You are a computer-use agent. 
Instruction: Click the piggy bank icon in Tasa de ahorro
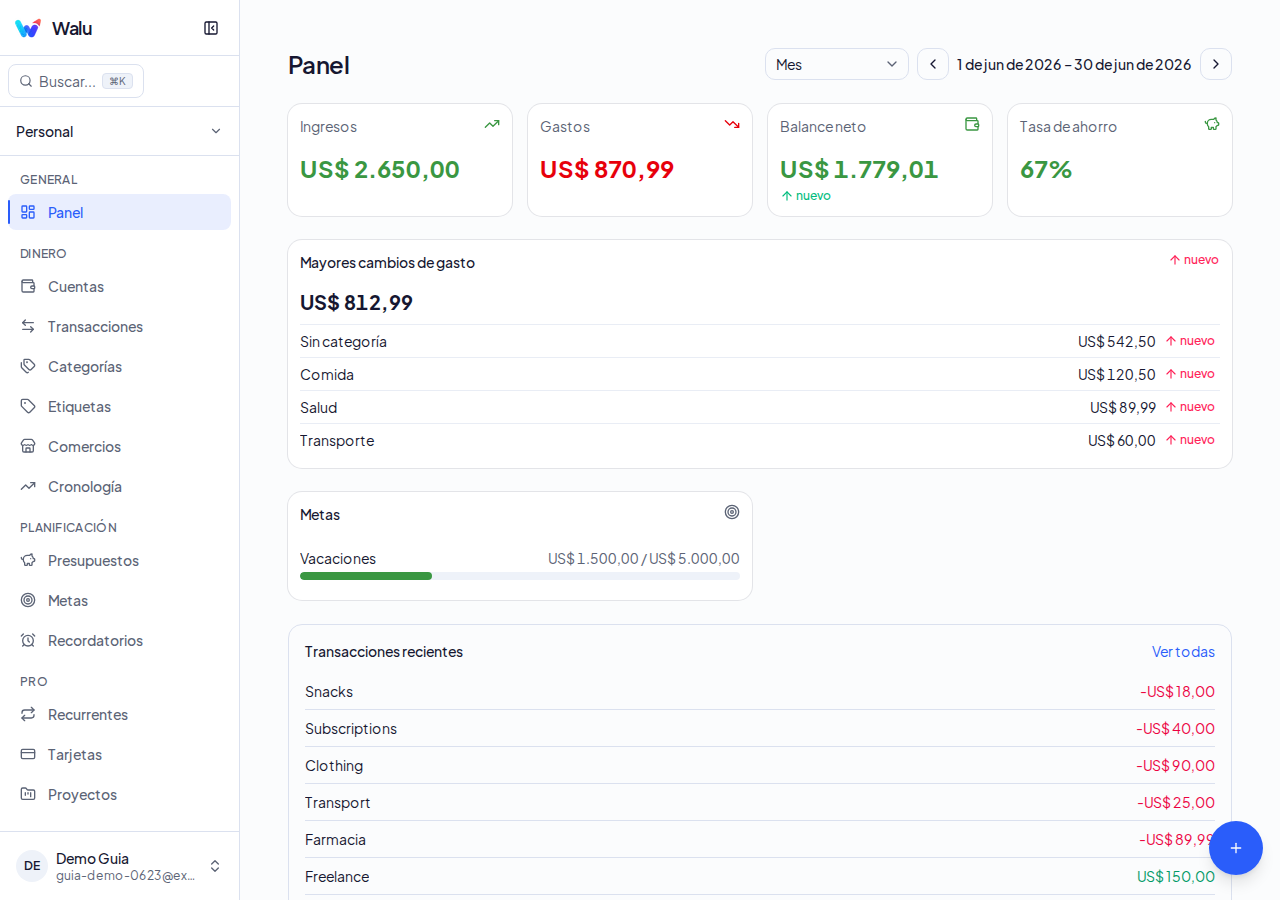[x=1212, y=124]
